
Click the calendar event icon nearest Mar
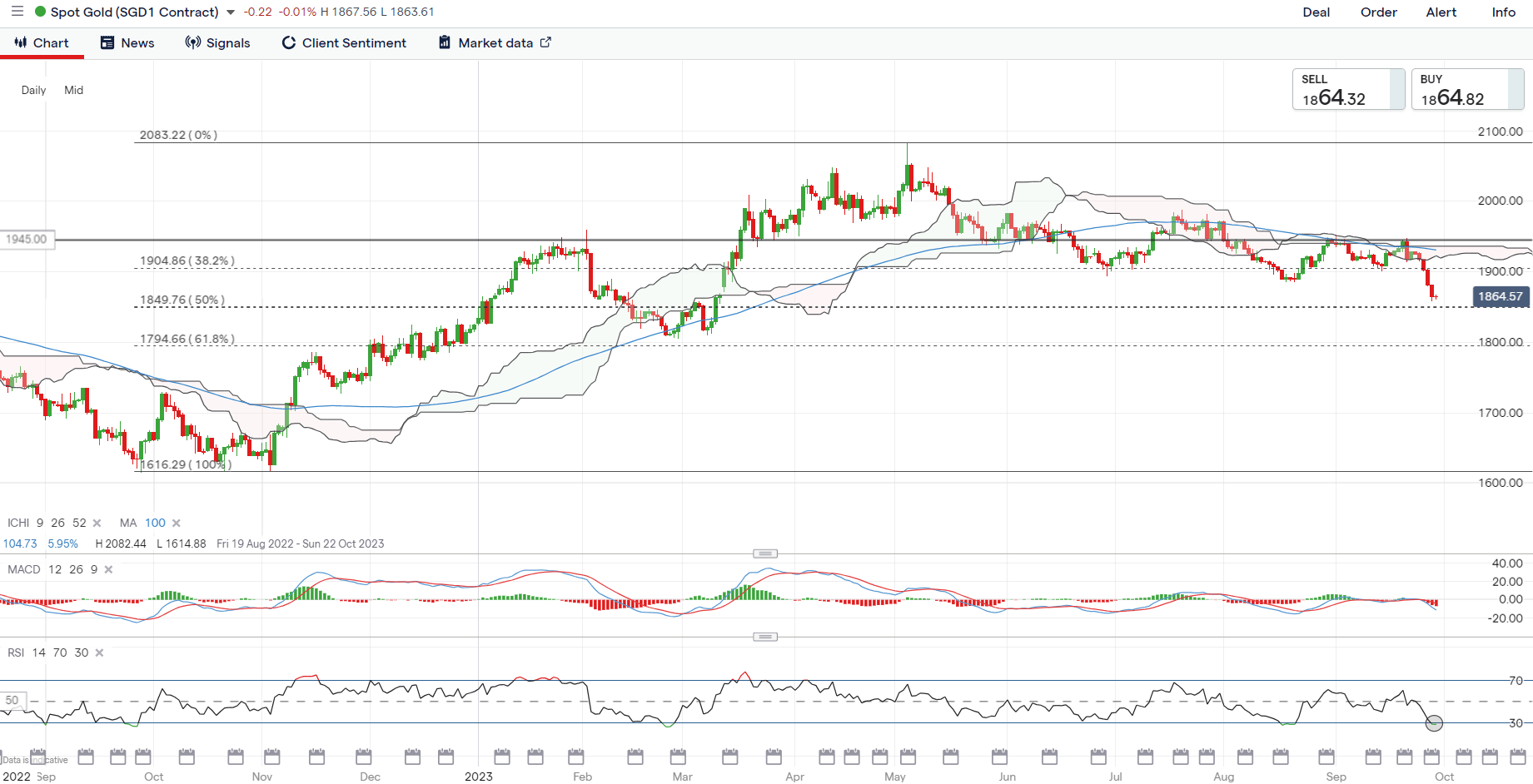[x=679, y=757]
